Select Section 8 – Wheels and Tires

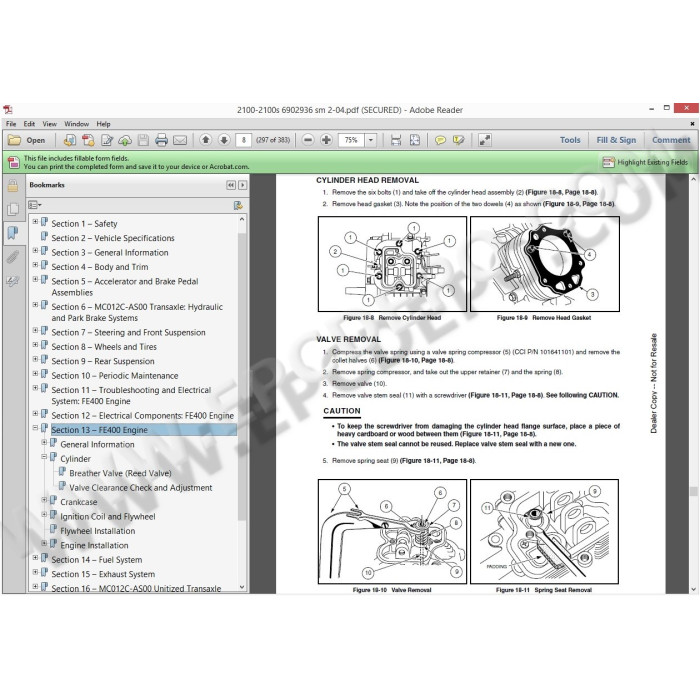click(104, 347)
